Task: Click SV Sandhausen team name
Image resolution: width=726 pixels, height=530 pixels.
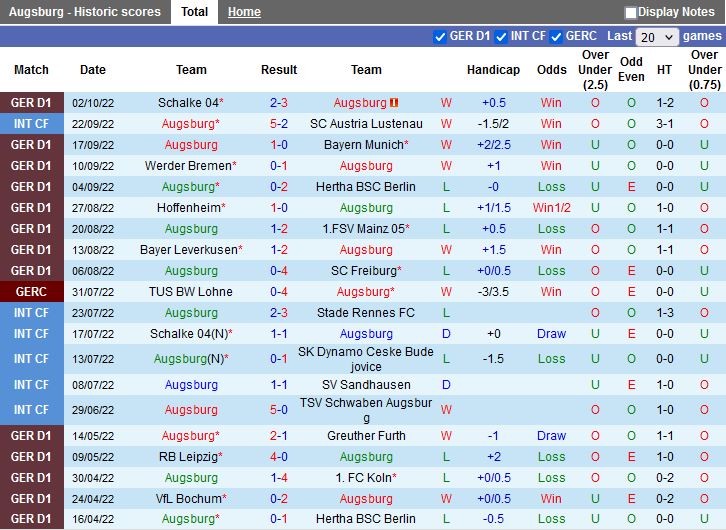Action: click(366, 385)
